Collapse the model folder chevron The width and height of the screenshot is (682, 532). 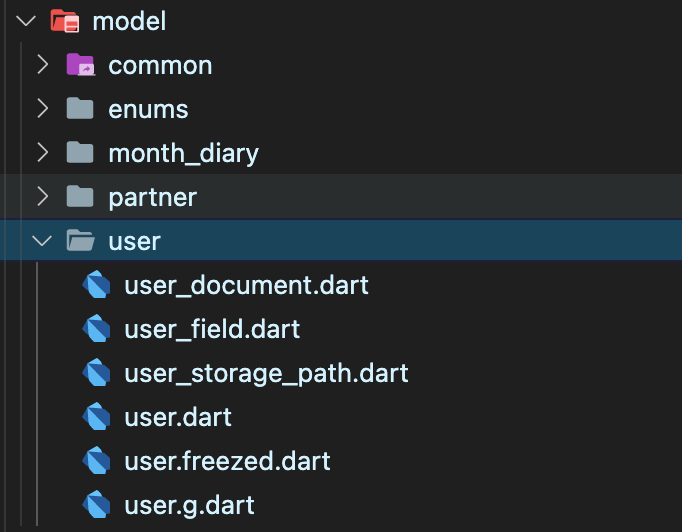(x=26, y=21)
